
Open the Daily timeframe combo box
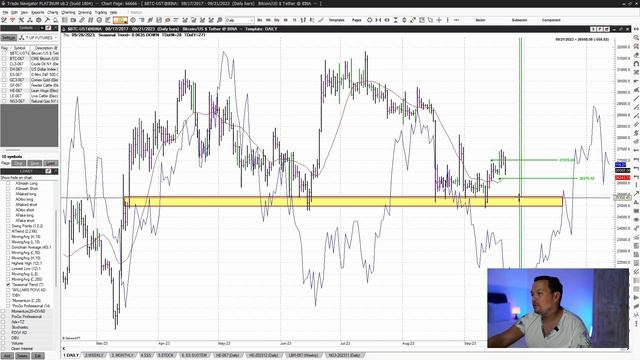point(240,20)
